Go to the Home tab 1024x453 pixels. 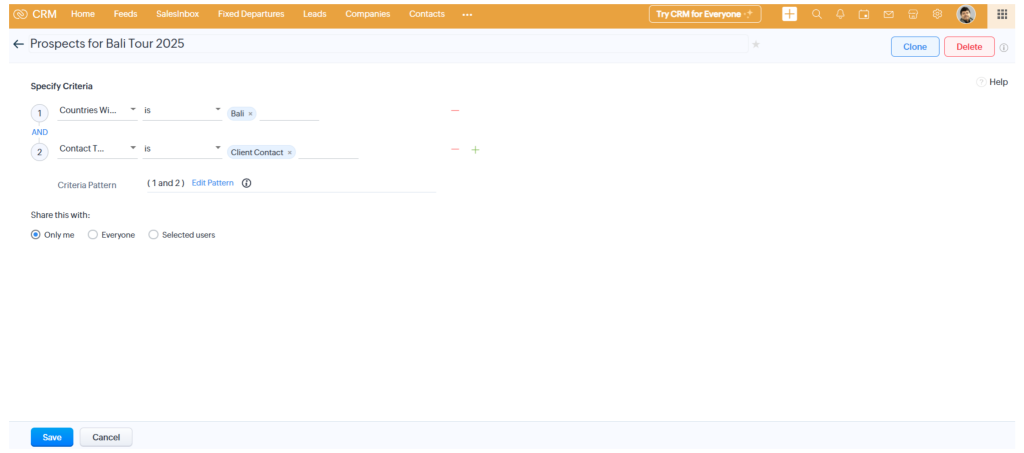(83, 14)
